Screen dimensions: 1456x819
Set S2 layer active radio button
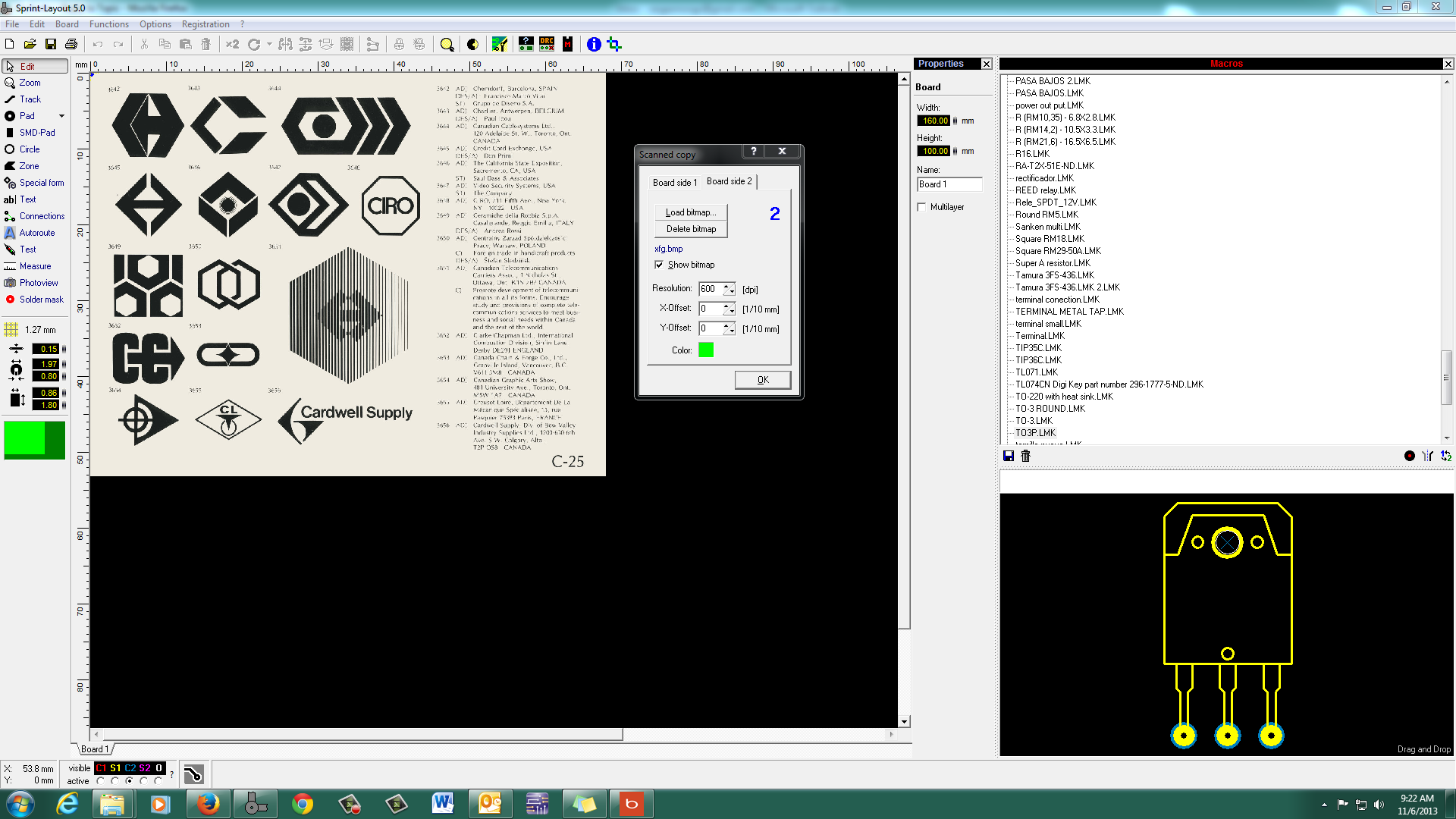tap(143, 781)
